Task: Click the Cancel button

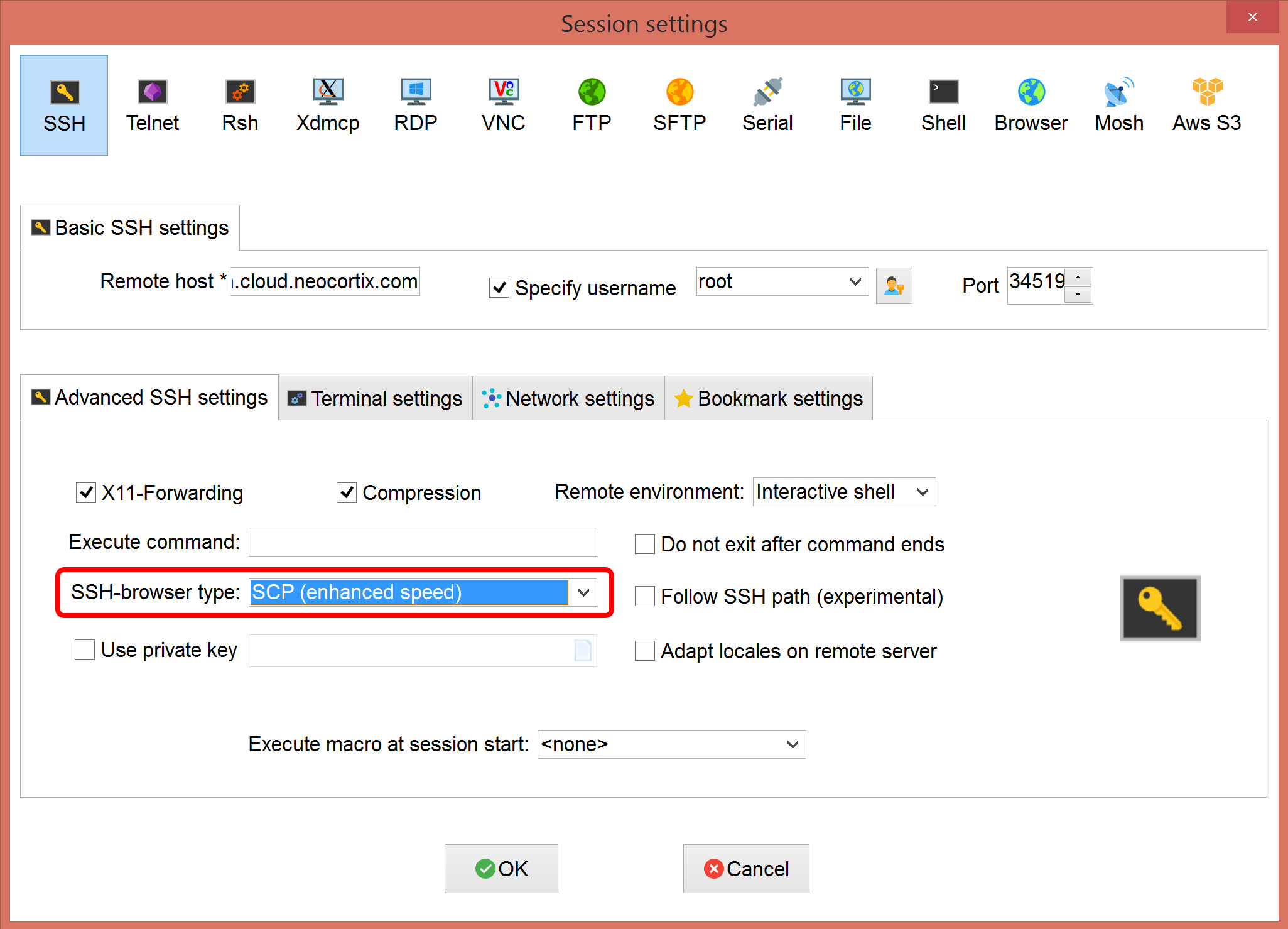Action: pos(746,869)
